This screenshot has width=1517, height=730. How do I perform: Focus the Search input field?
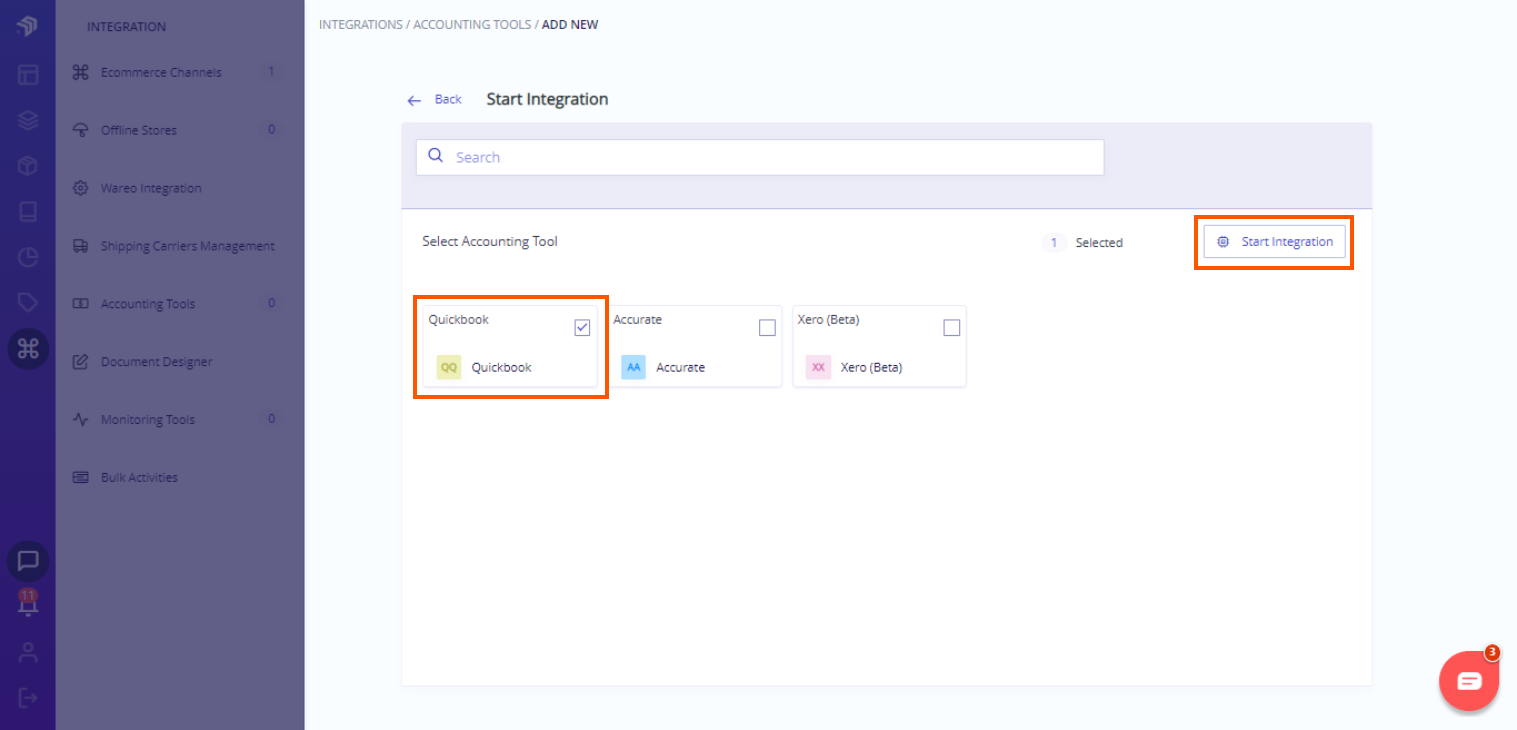tap(760, 157)
